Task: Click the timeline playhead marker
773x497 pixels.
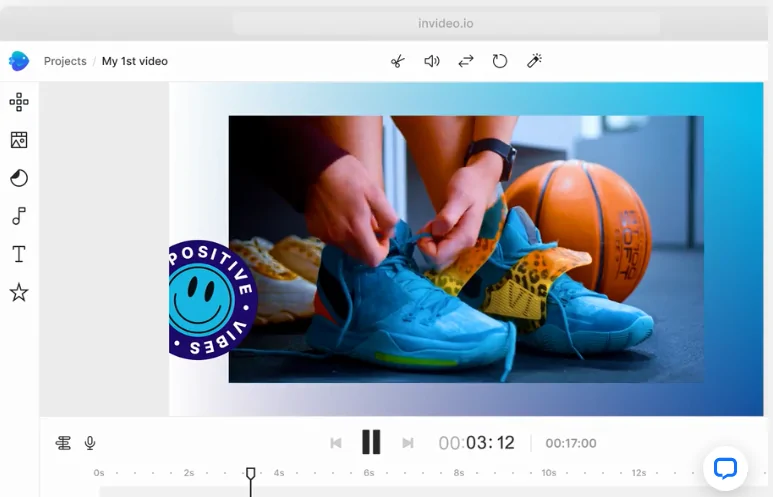Action: 250,474
